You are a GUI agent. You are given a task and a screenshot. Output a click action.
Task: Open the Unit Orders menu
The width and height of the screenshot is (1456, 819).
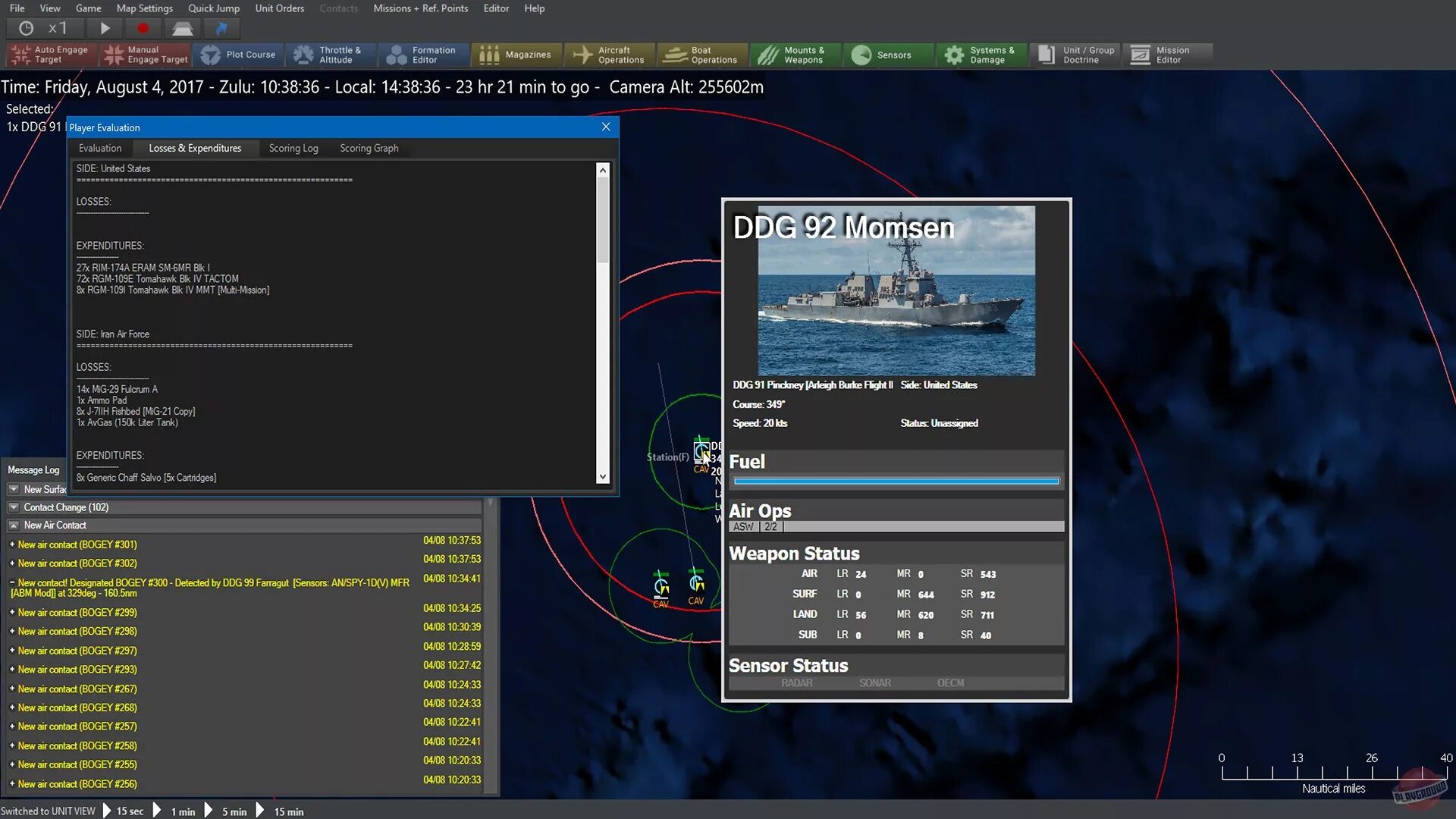(x=278, y=8)
